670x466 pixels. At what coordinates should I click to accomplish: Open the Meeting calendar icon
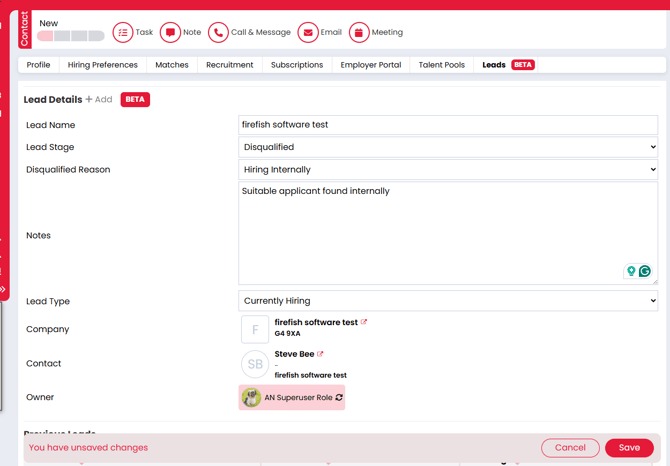pos(359,33)
